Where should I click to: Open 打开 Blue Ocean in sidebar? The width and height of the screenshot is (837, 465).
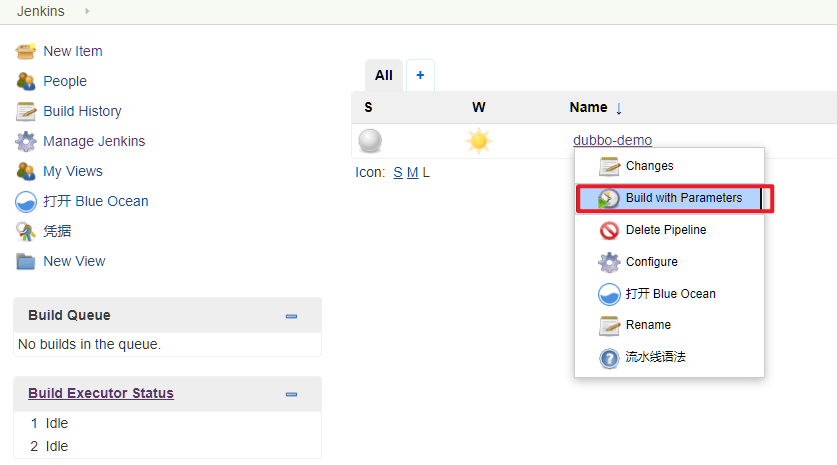pyautogui.click(x=96, y=201)
